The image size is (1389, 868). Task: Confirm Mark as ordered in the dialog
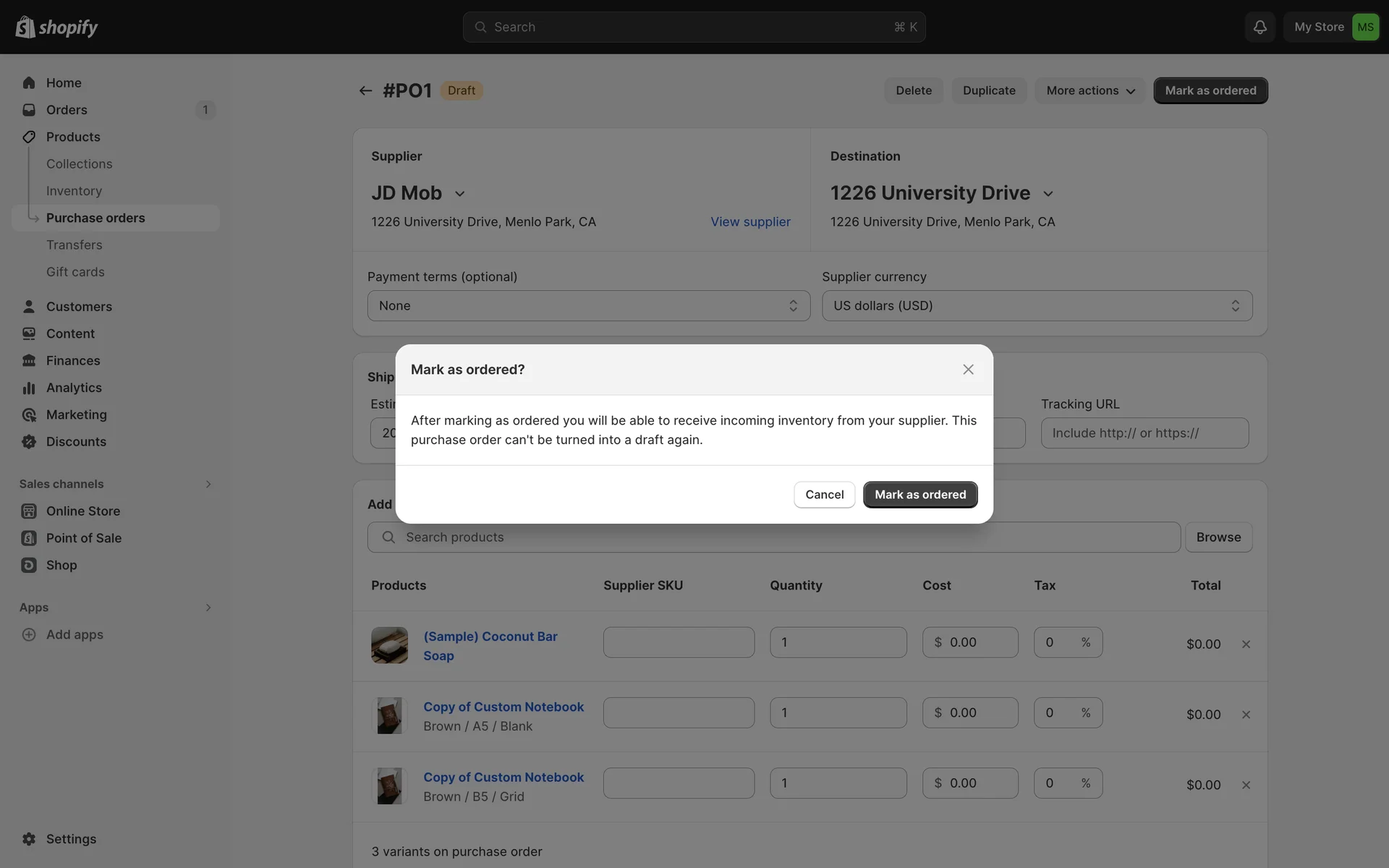(x=919, y=495)
